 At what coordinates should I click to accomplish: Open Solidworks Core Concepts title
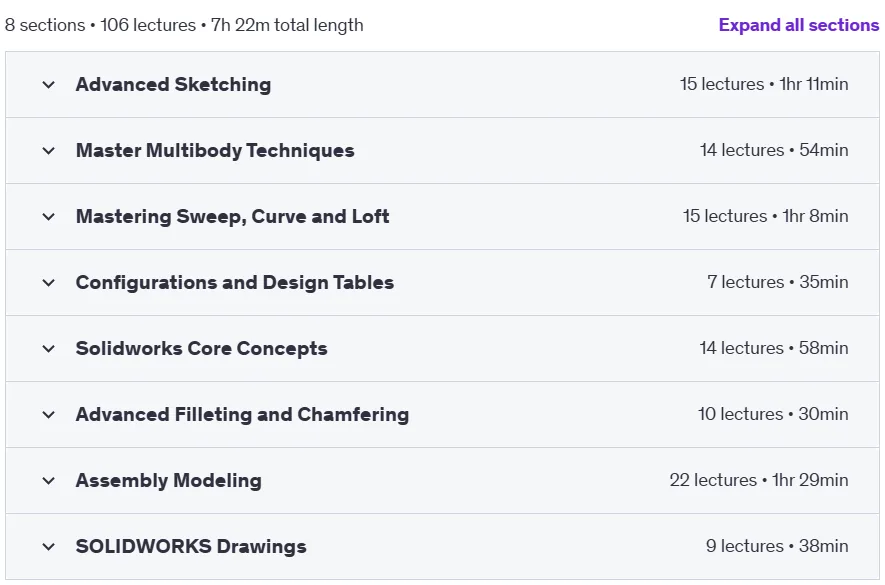pos(201,349)
